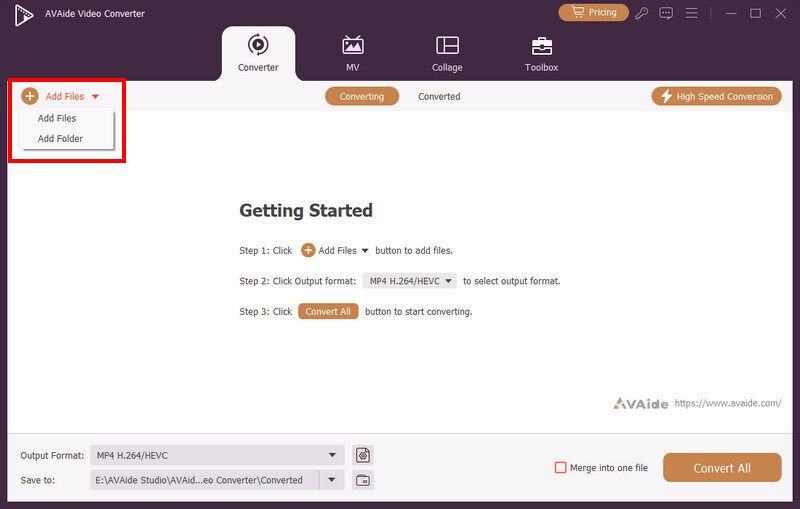The height and width of the screenshot is (509, 800).
Task: Click the AVAide logo in title bar
Action: 23,15
